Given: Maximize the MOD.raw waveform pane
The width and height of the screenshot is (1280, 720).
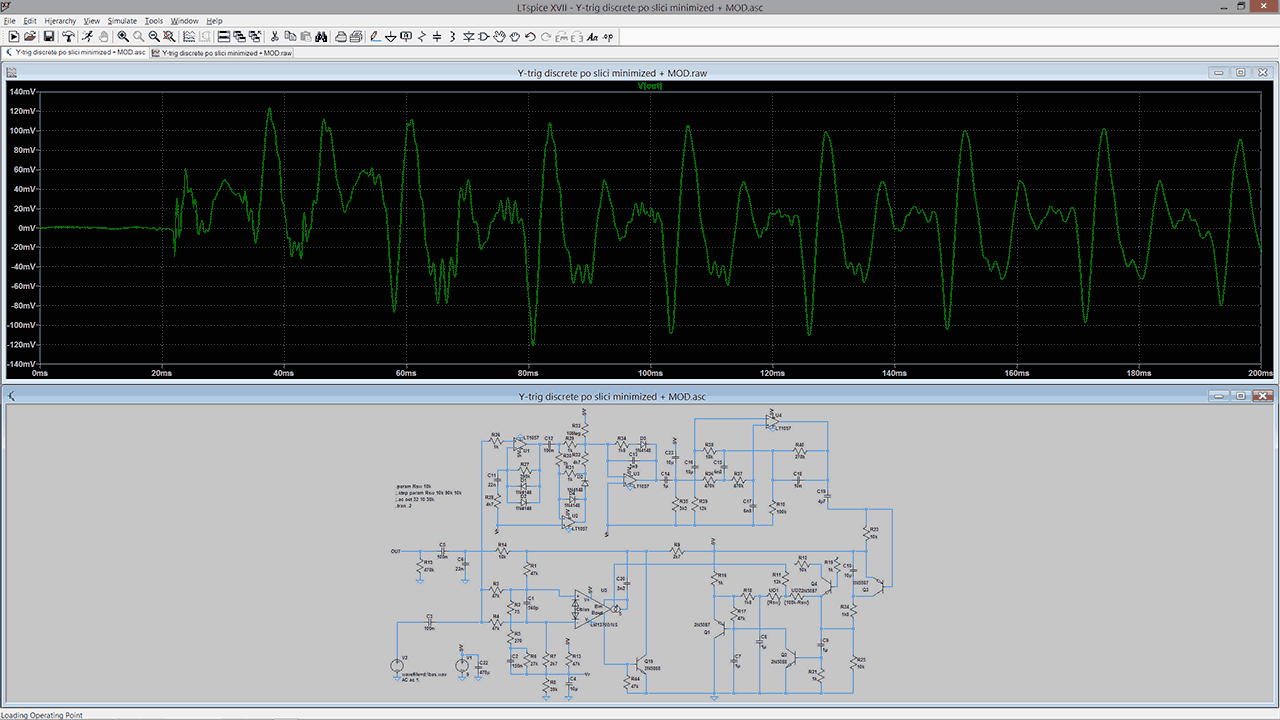Looking at the screenshot, I should (x=1240, y=73).
